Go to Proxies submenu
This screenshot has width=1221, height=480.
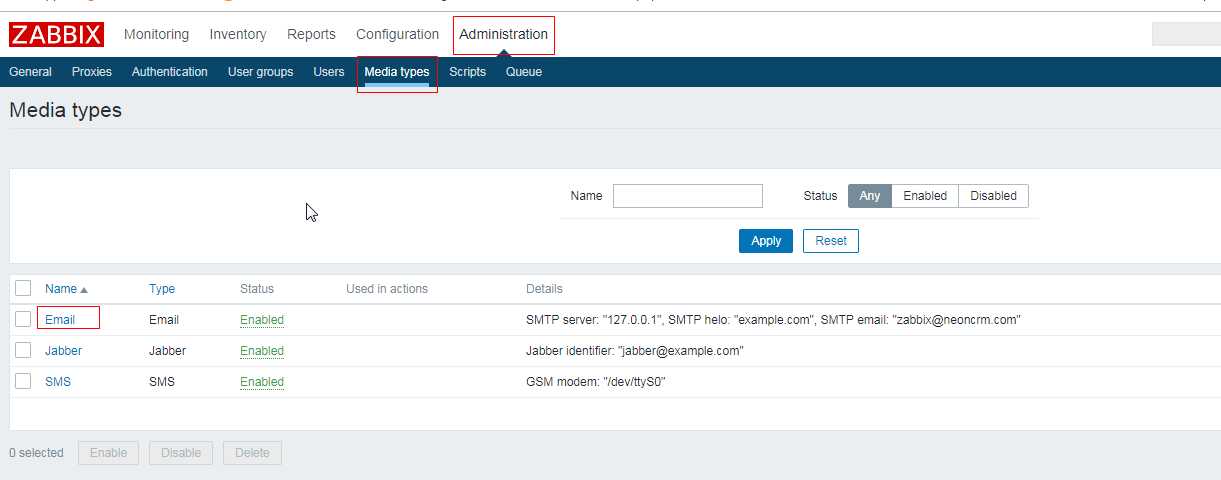click(92, 72)
